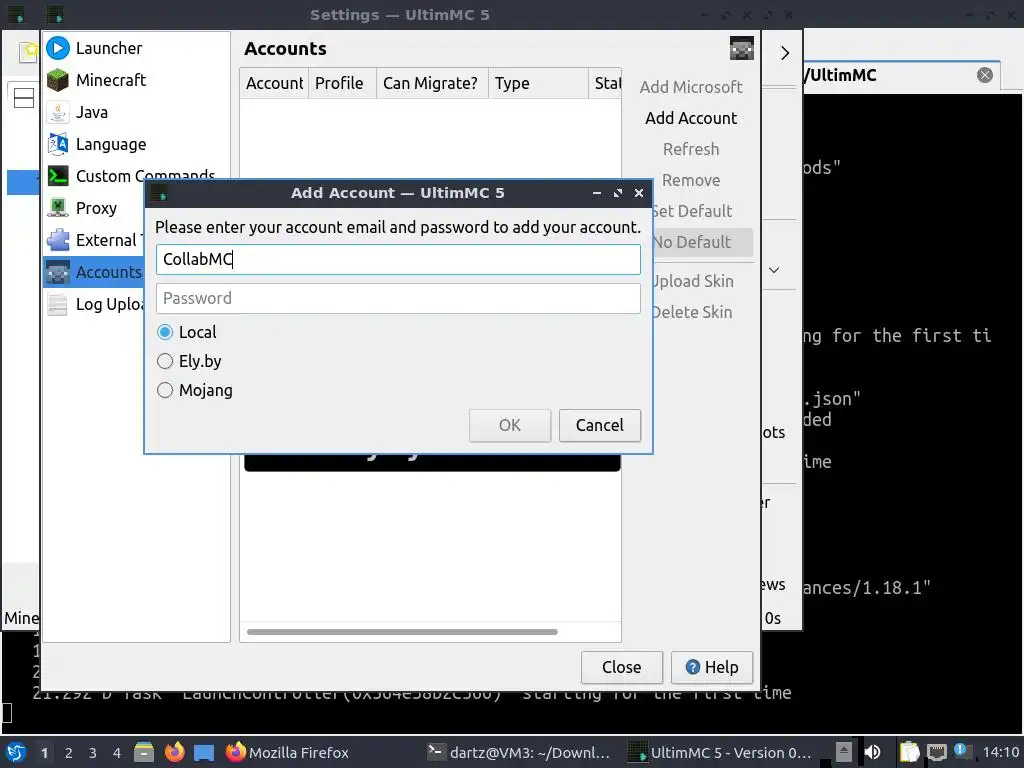Open the network status tray icon
Image resolution: width=1024 pixels, height=768 pixels.
pos(936,752)
